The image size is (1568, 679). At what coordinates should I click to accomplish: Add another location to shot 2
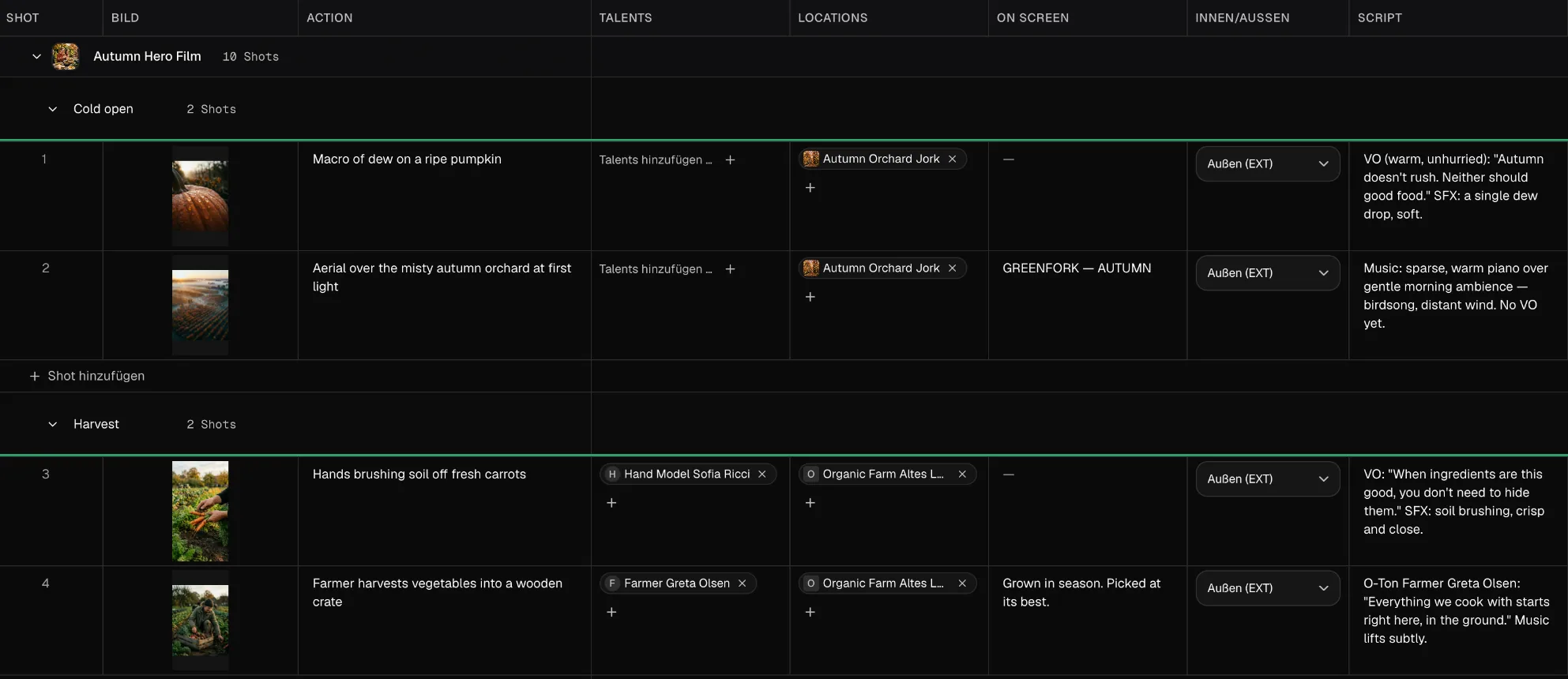pyautogui.click(x=810, y=297)
